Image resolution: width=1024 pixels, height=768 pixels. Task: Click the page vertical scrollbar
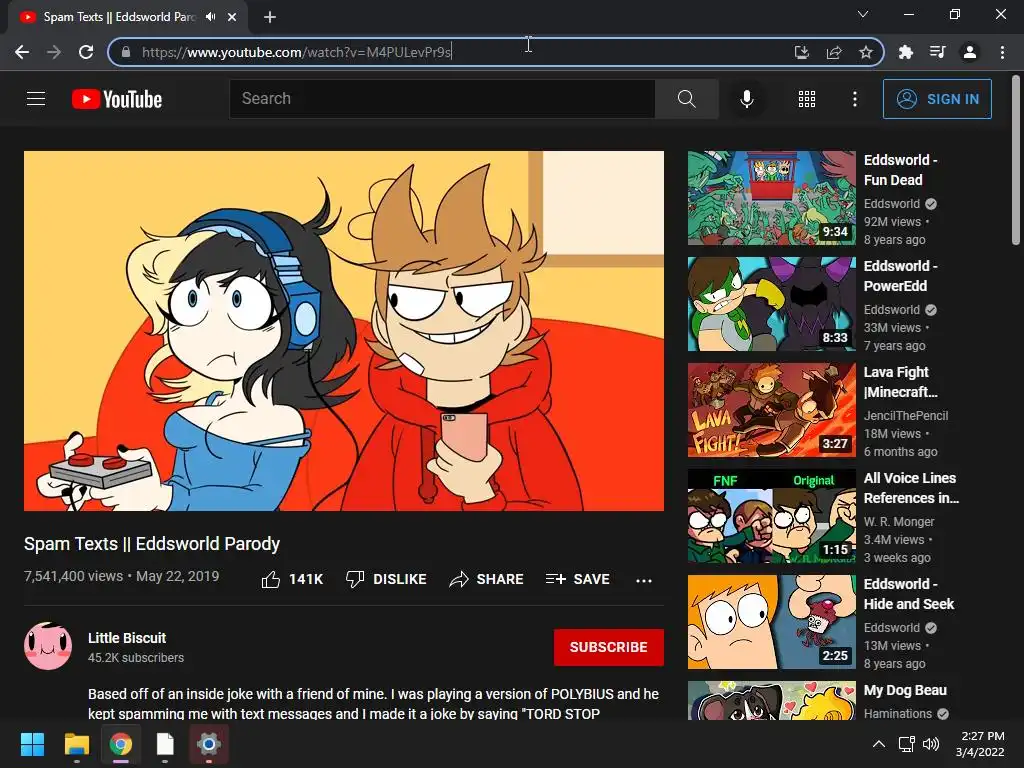1016,160
